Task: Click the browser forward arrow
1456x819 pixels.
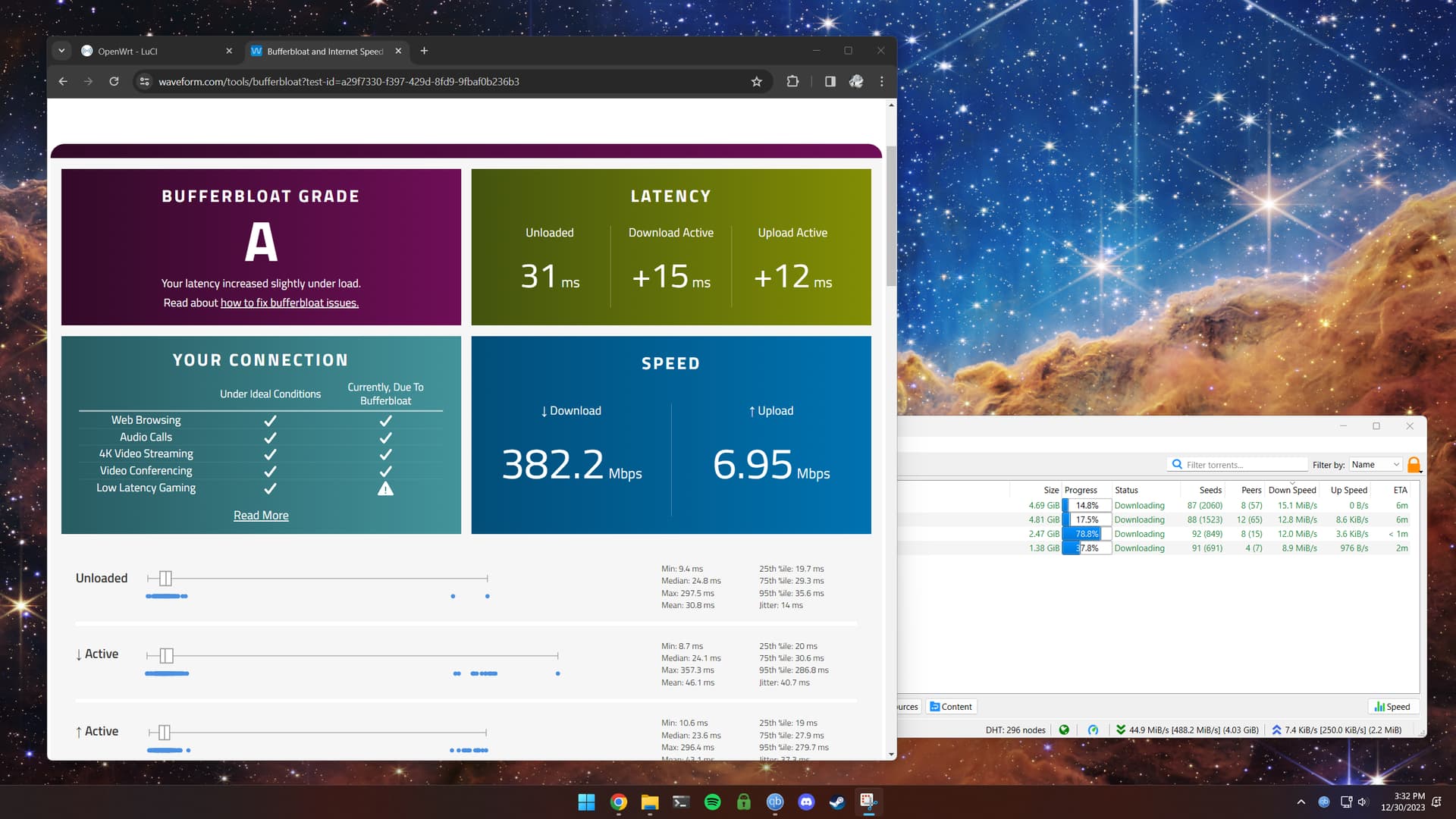Action: coord(89,81)
